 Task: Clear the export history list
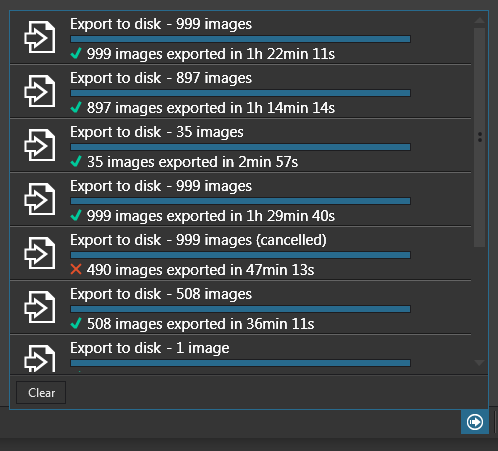(x=41, y=393)
